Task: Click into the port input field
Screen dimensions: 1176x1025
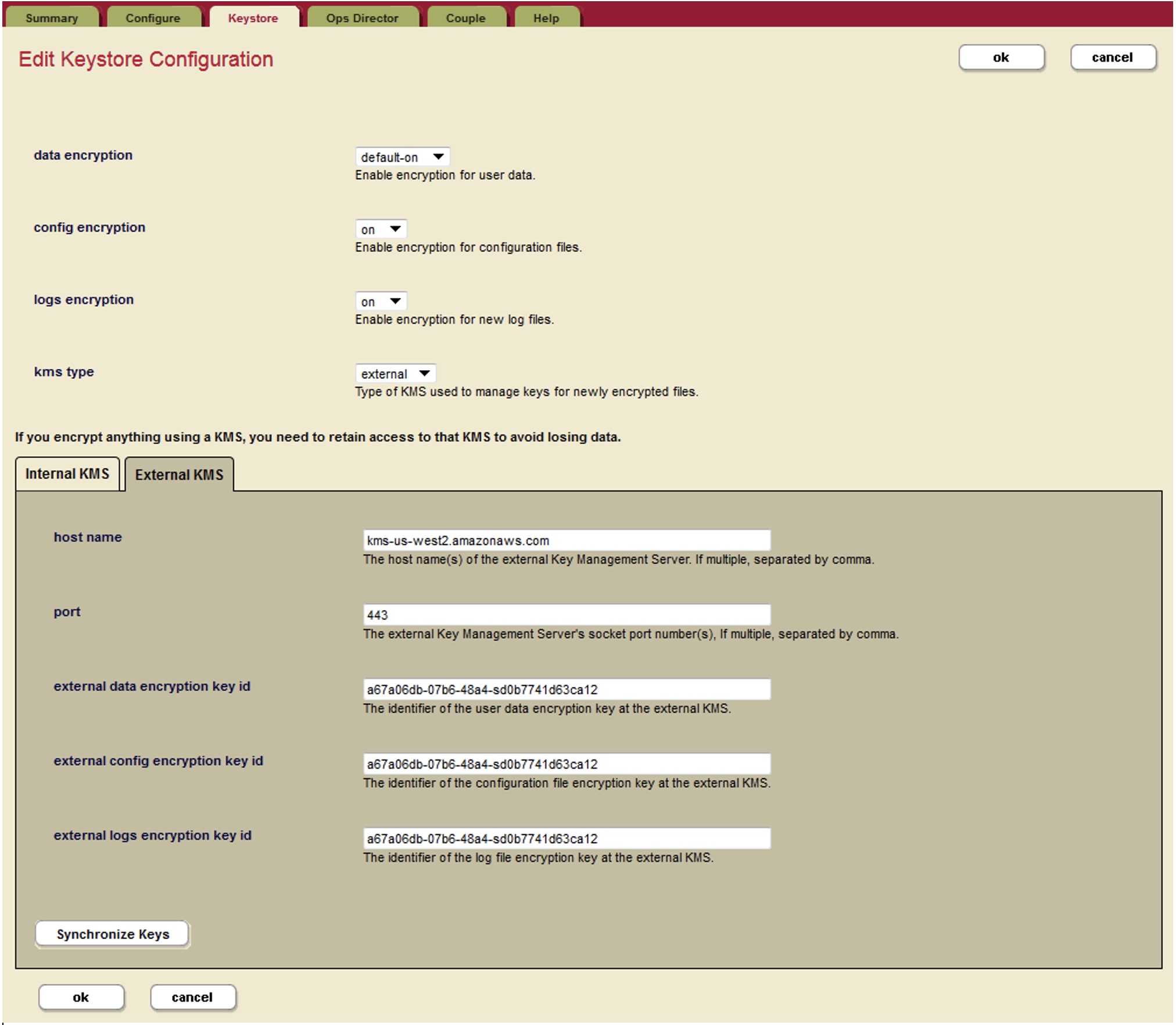Action: (567, 615)
